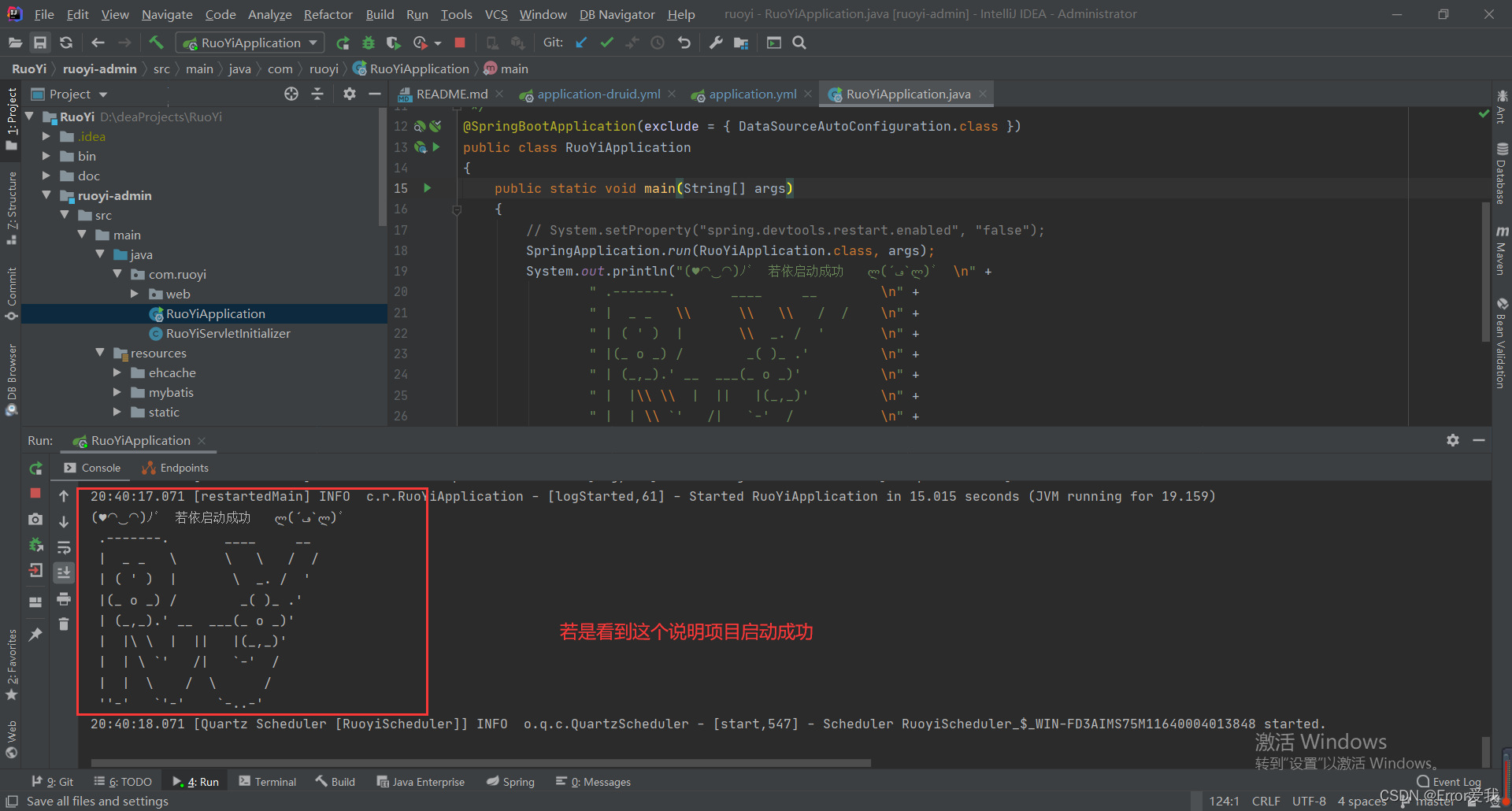The width and height of the screenshot is (1512, 811).
Task: Update project with the Git blue arrow
Action: (x=581, y=43)
